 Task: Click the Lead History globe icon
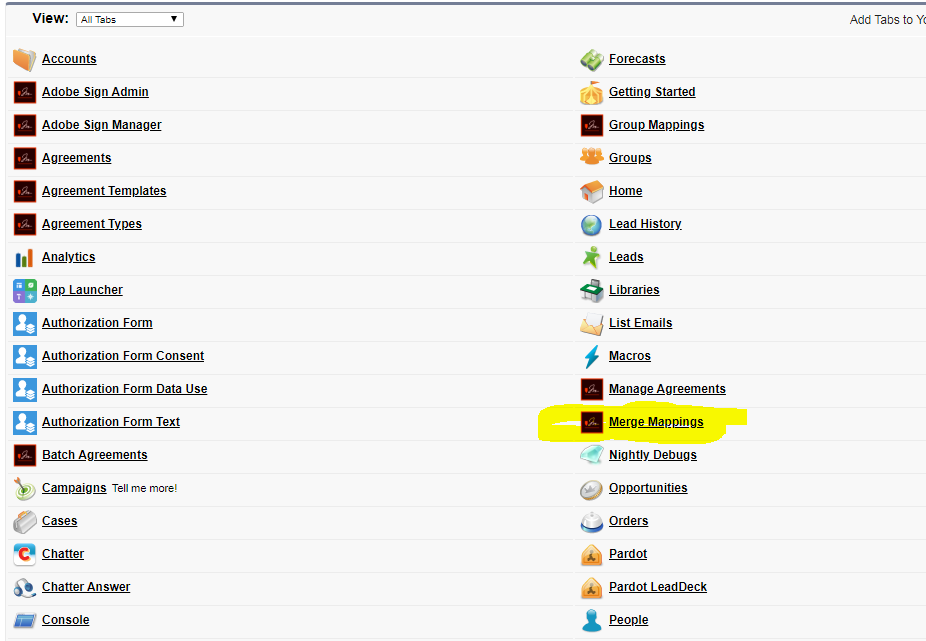pos(591,224)
